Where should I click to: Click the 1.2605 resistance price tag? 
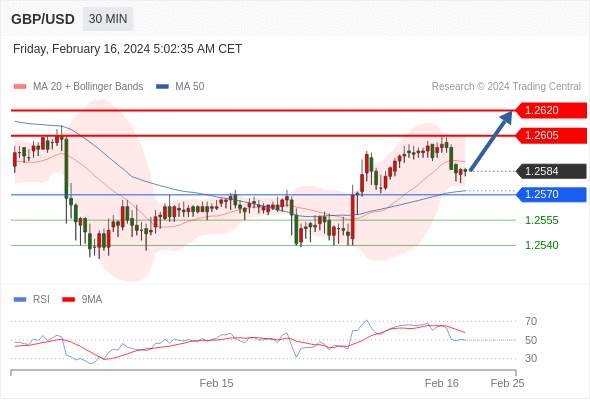click(x=551, y=135)
